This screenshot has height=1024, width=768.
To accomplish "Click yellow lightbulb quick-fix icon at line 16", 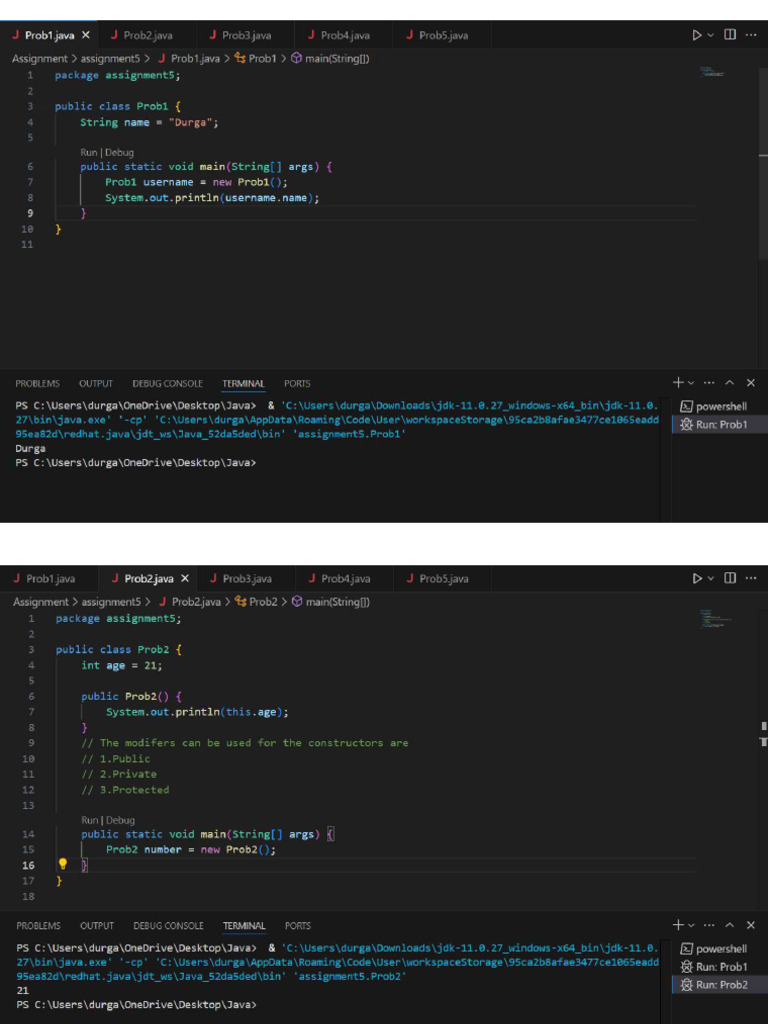I will click(63, 864).
